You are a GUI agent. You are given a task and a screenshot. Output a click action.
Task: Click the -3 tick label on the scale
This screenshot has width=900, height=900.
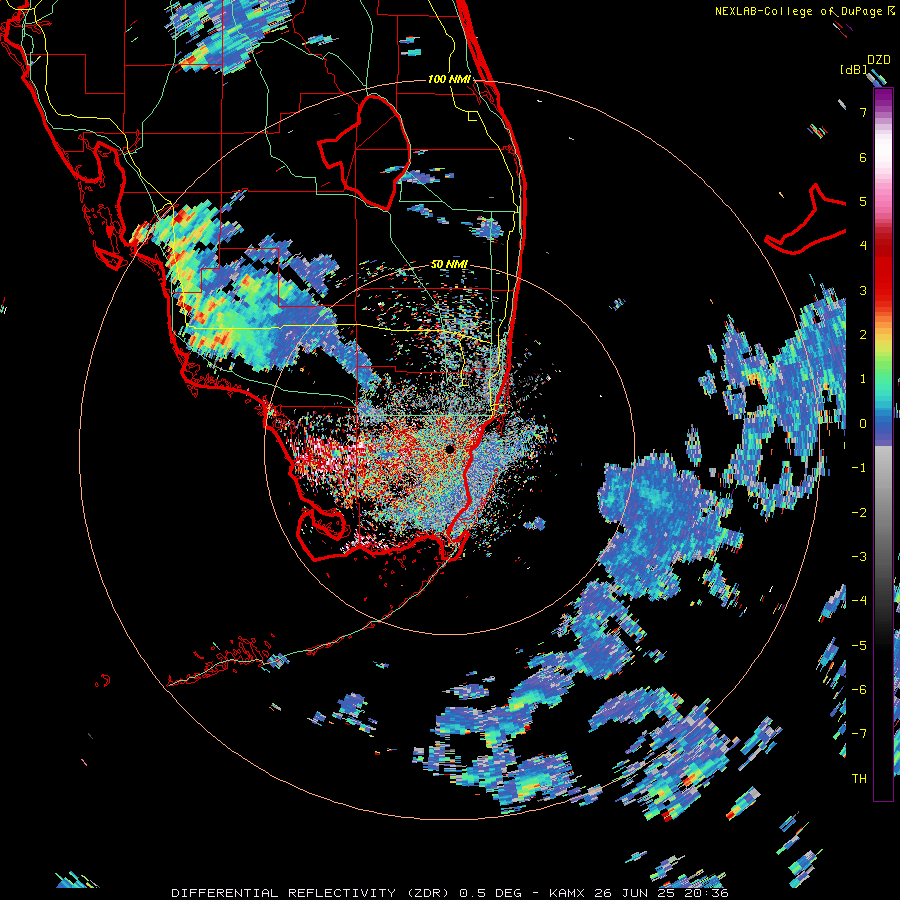coord(859,557)
